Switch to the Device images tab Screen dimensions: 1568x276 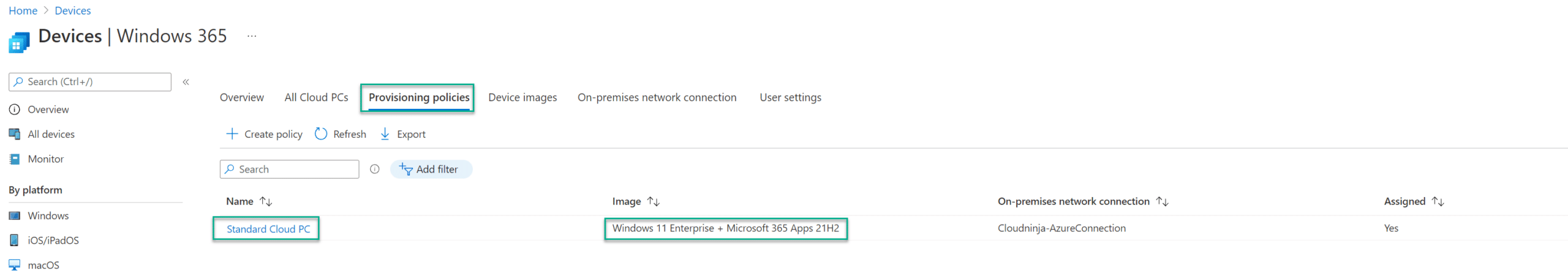pyautogui.click(x=522, y=97)
